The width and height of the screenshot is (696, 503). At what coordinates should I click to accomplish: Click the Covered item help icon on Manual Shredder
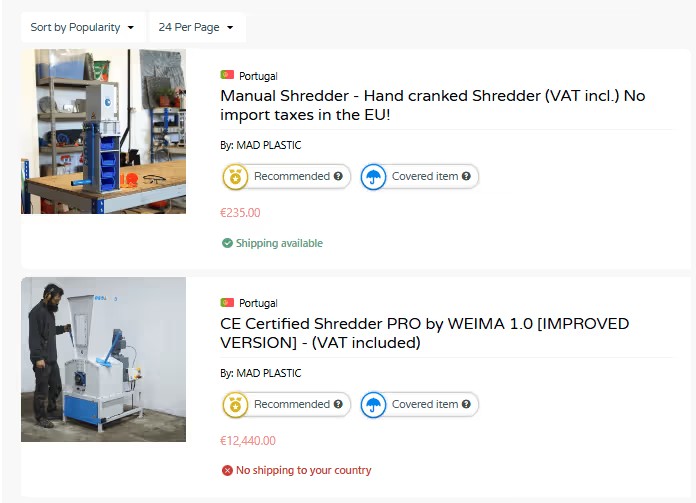coord(466,177)
